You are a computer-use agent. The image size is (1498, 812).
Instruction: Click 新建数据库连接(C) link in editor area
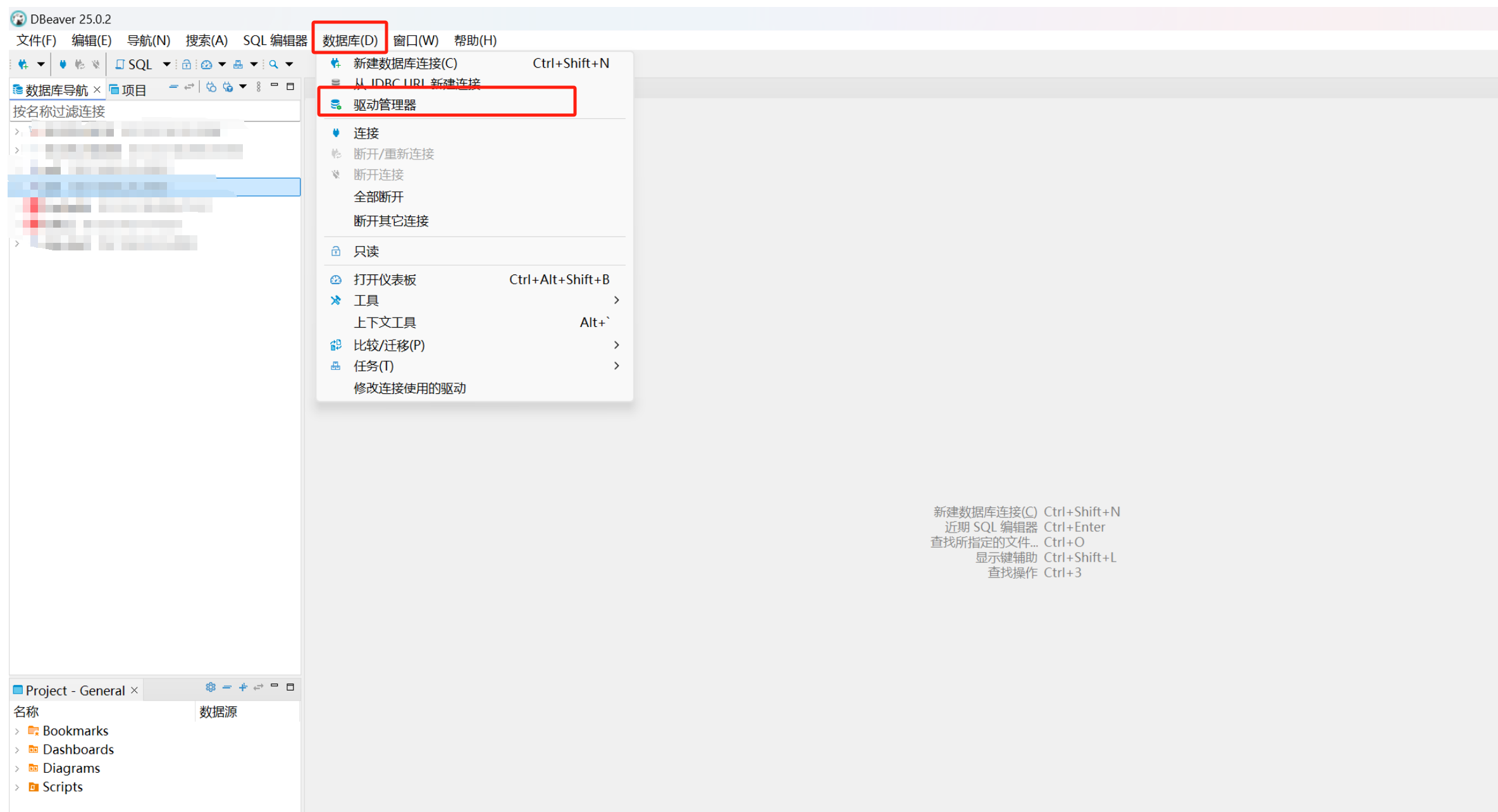(x=984, y=512)
